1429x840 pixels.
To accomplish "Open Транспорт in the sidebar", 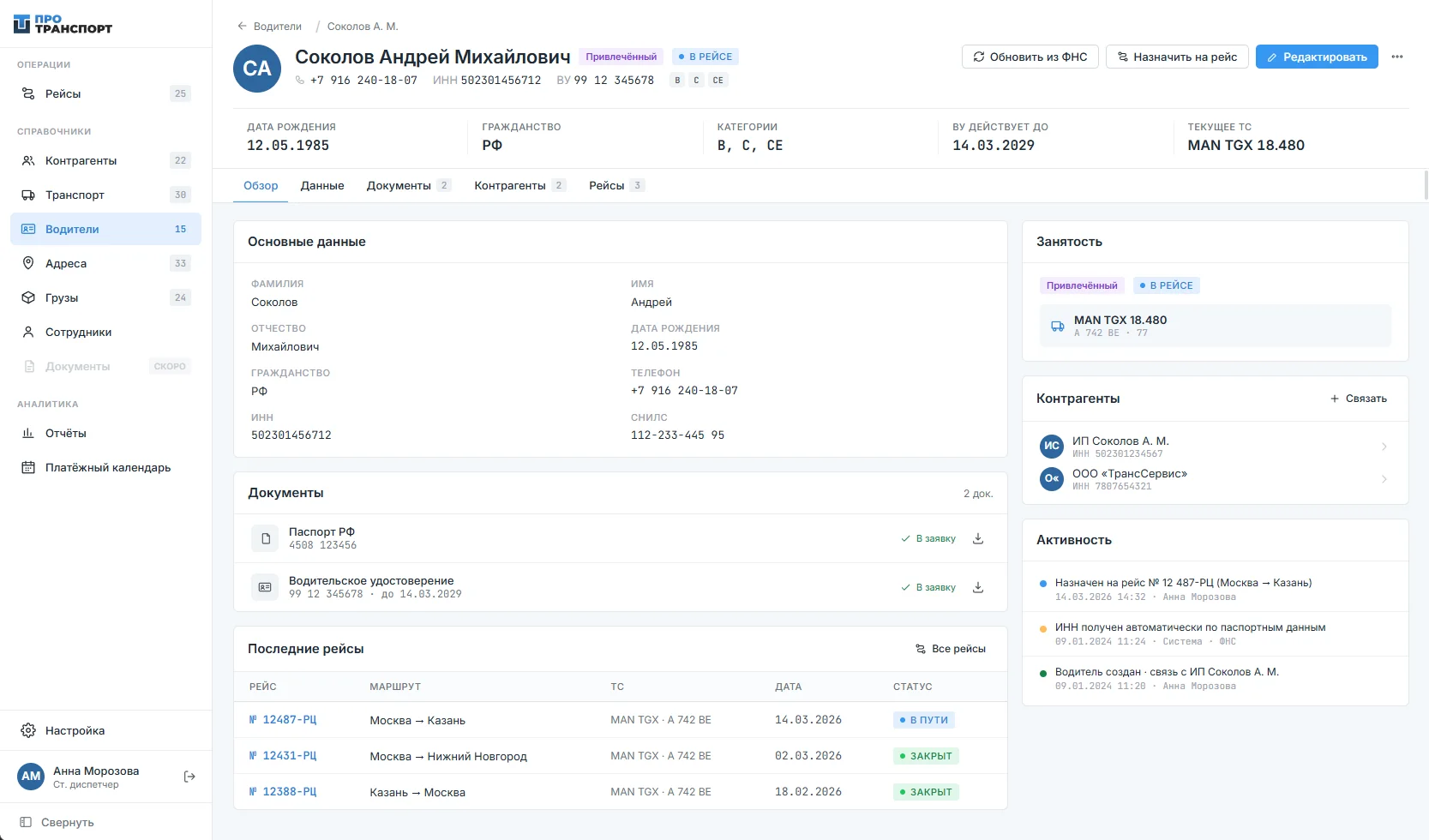I will (x=106, y=195).
